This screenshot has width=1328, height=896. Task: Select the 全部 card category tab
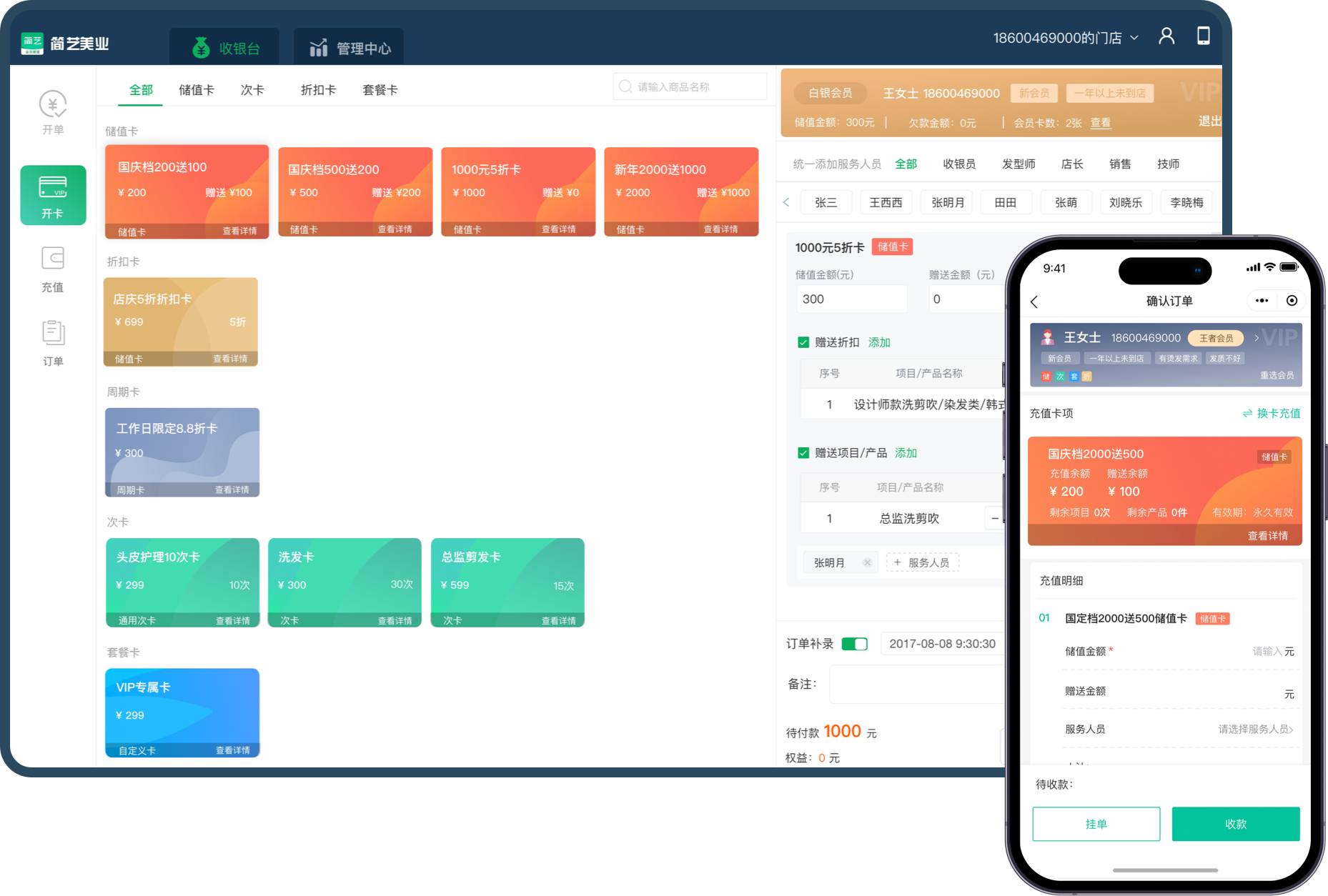click(x=141, y=90)
